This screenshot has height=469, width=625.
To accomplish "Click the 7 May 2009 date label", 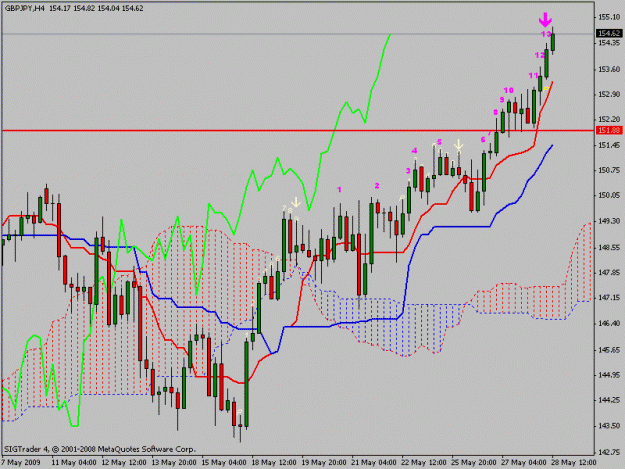I will pos(21,462).
